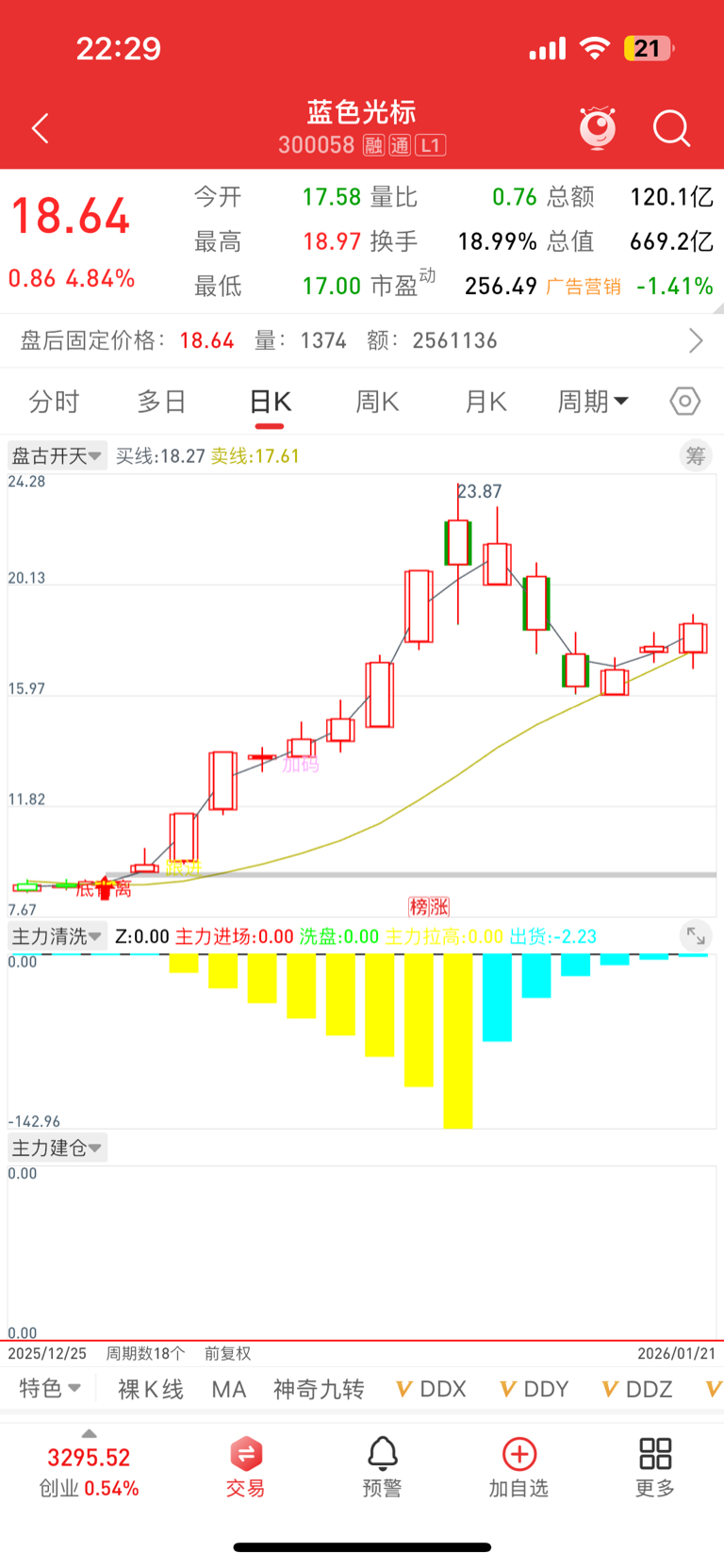Open the mascot assistant icon
Image resolution: width=724 pixels, height=1568 pixels.
(x=598, y=128)
